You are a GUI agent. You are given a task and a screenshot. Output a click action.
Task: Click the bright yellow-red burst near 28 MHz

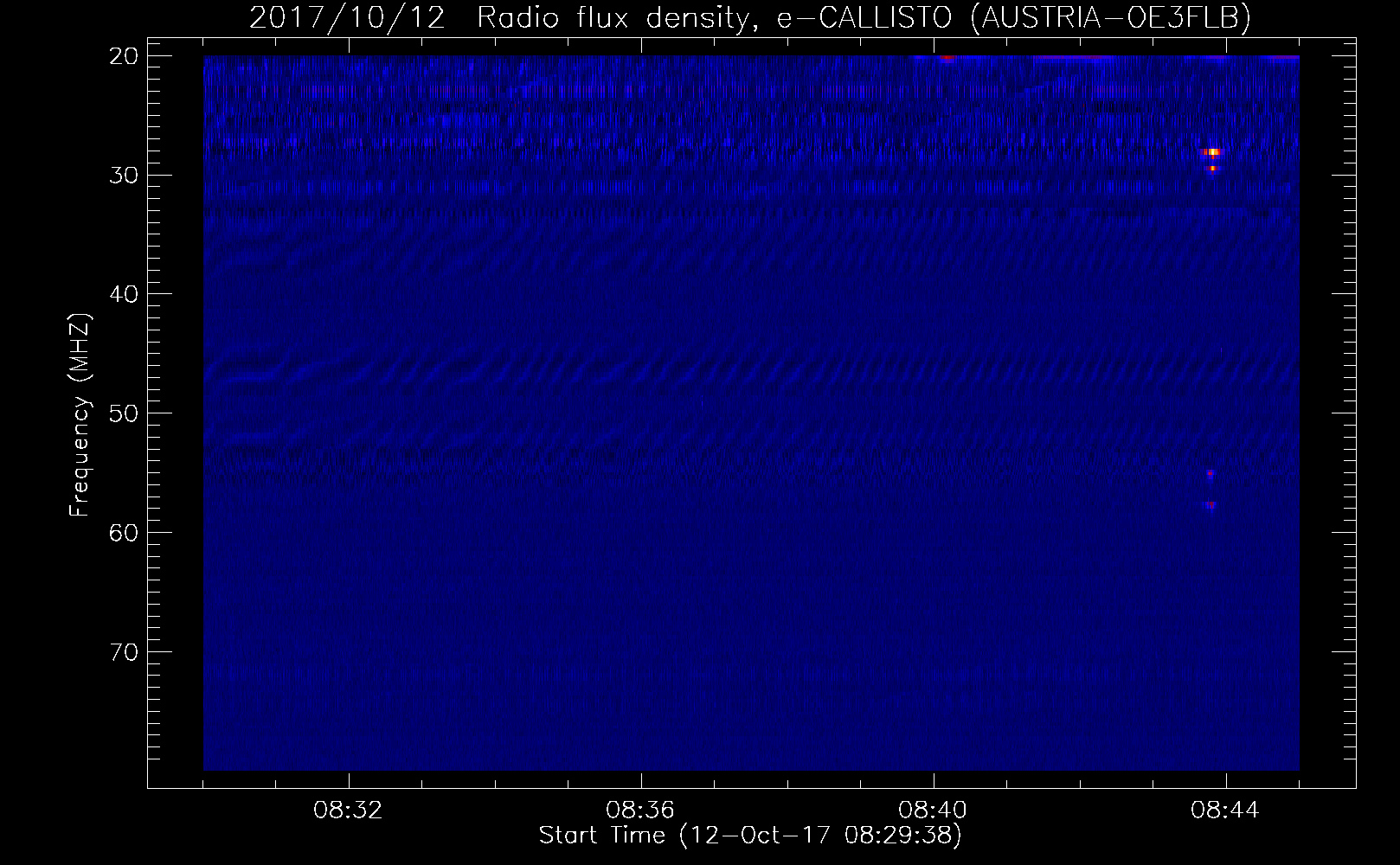1212,152
